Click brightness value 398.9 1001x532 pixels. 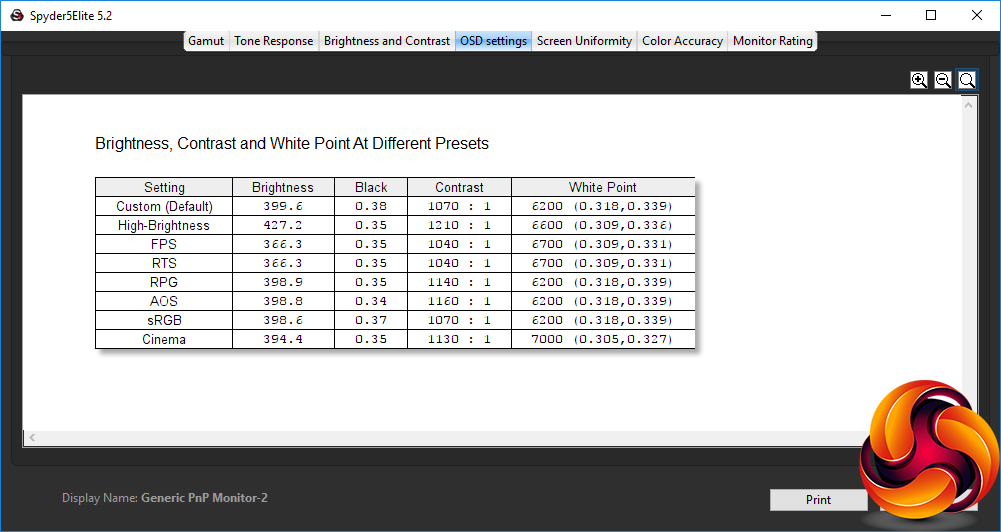tap(283, 282)
